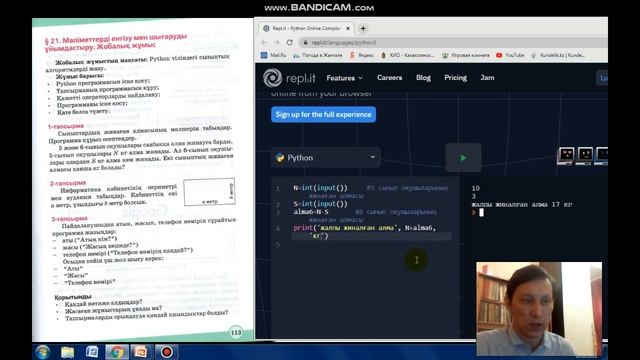Click console output value 10
This screenshot has width=640, height=360.
476,188
